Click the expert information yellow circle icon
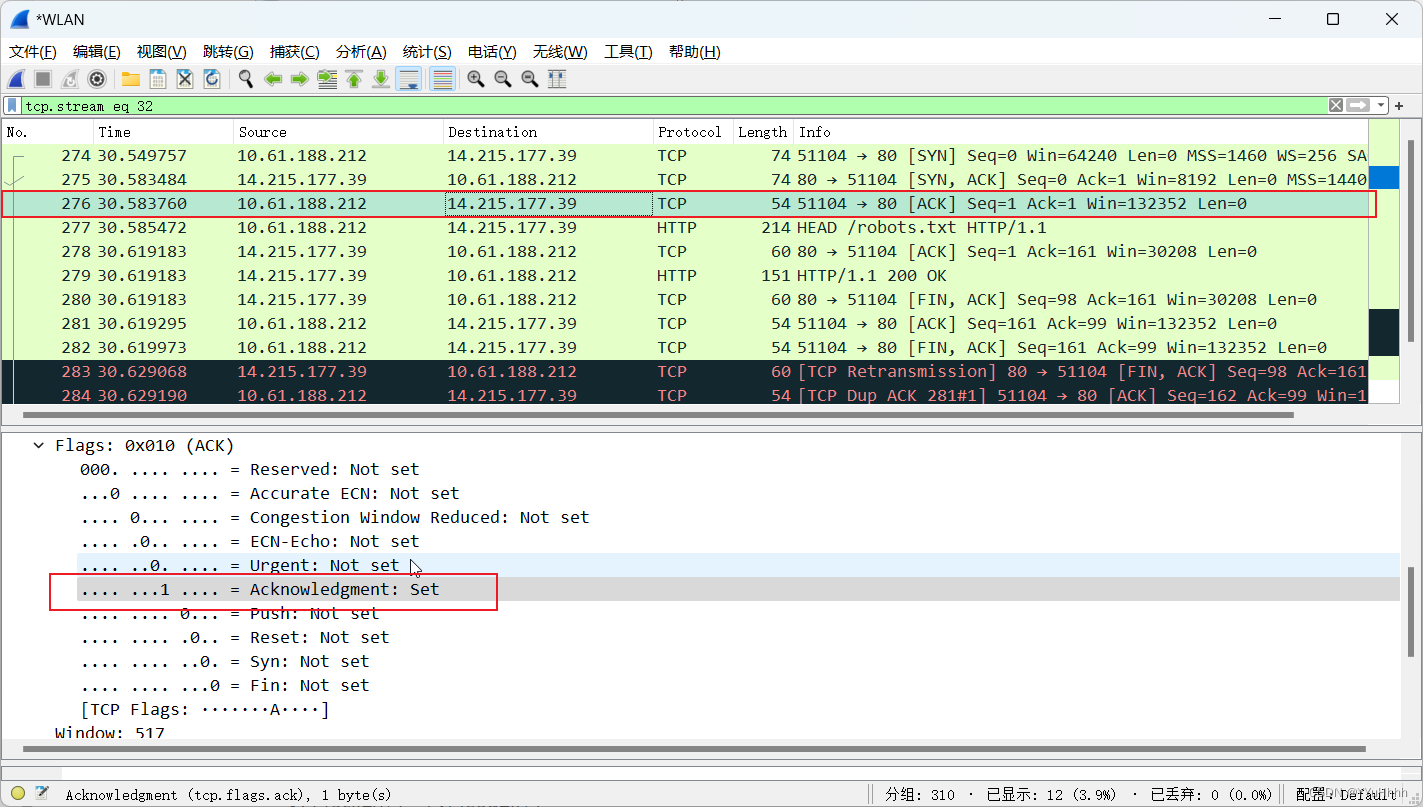Viewport: 1423px width, 807px height. [x=18, y=794]
